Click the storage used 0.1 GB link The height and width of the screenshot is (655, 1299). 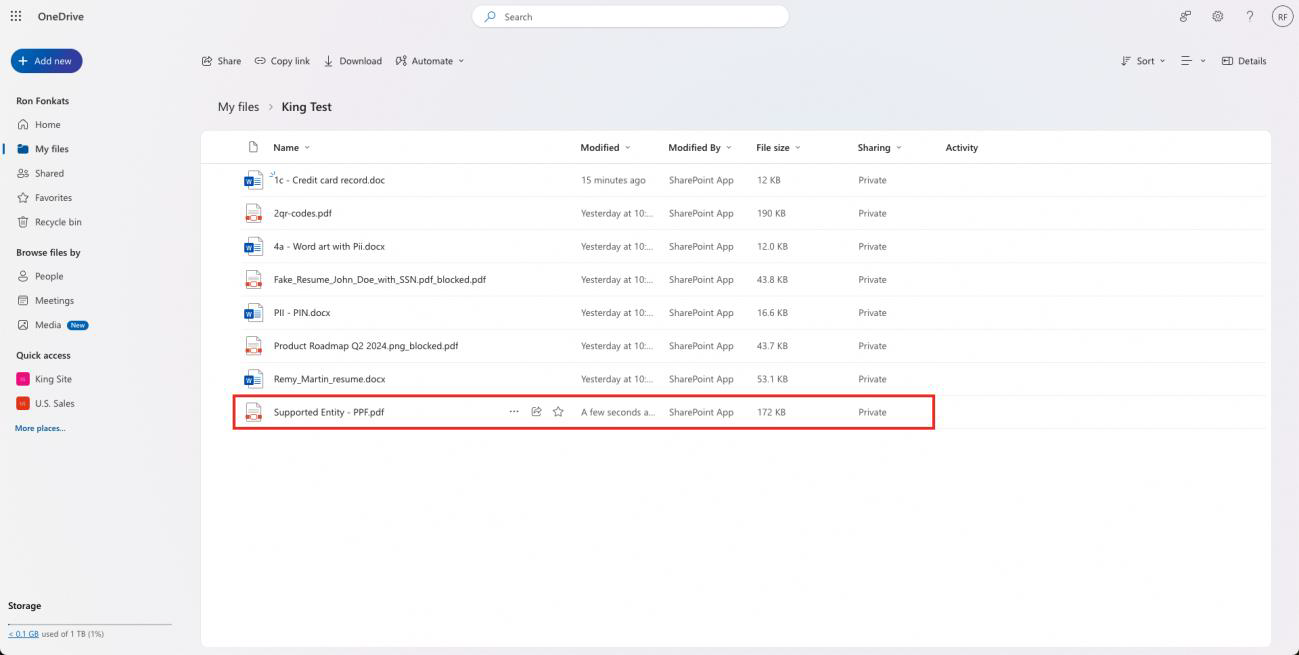[23, 634]
